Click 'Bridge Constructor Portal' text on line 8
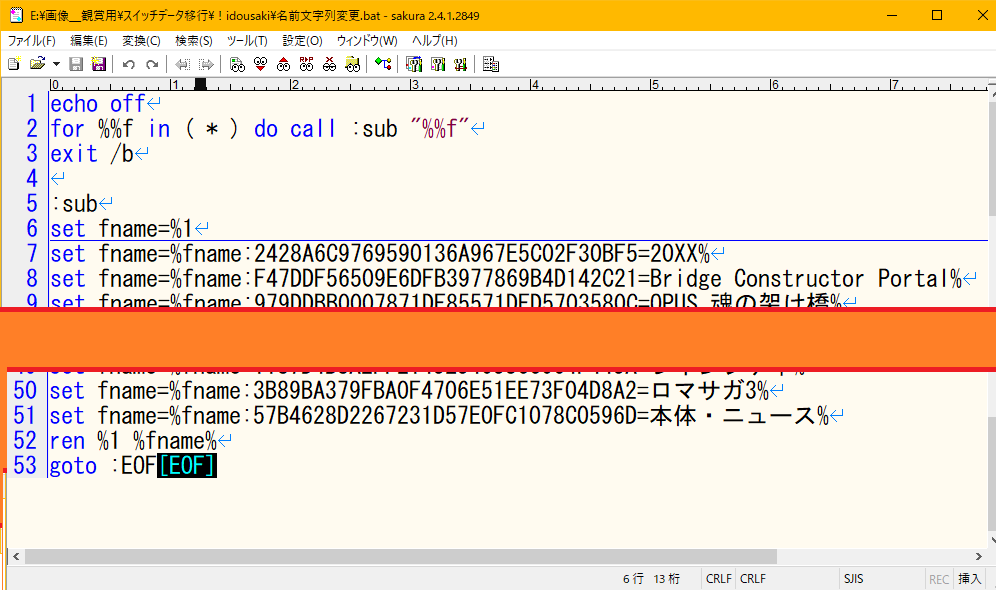Image resolution: width=996 pixels, height=590 pixels. 799,279
